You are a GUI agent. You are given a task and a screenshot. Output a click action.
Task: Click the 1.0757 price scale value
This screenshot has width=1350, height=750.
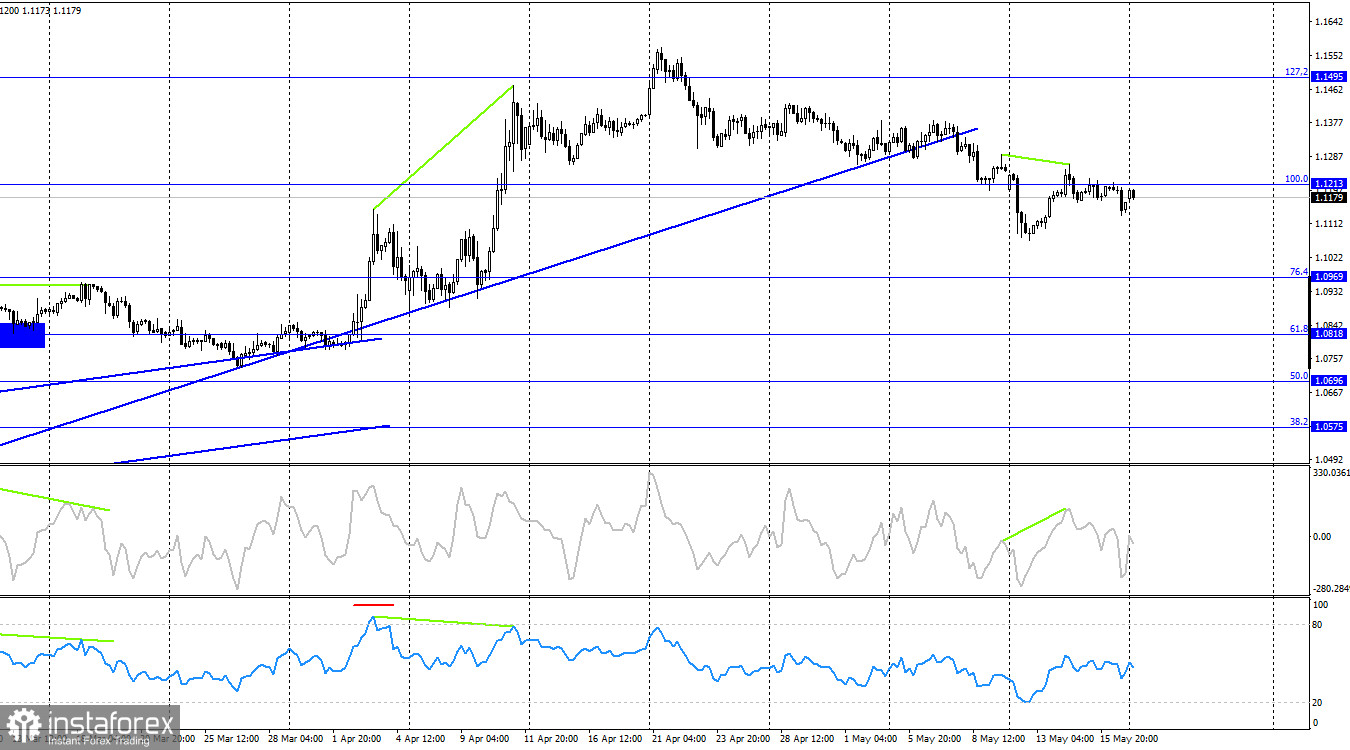(1330, 359)
